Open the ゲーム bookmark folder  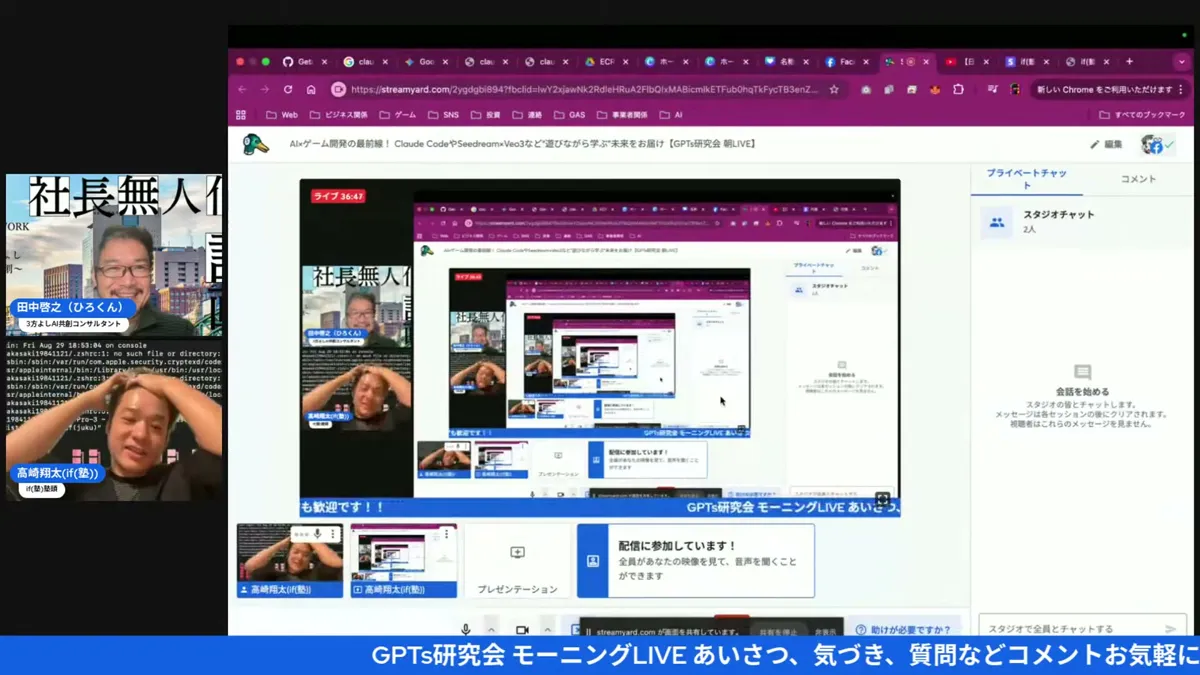tap(397, 115)
